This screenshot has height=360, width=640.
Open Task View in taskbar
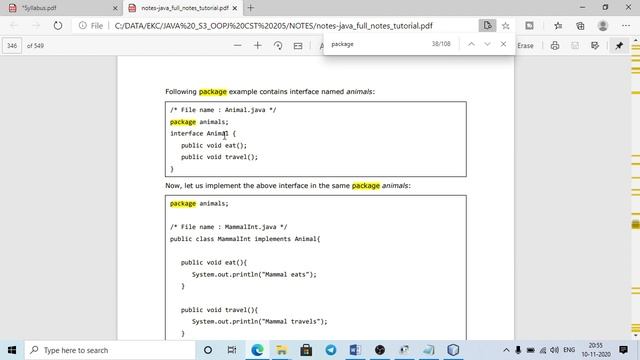[x=232, y=350]
